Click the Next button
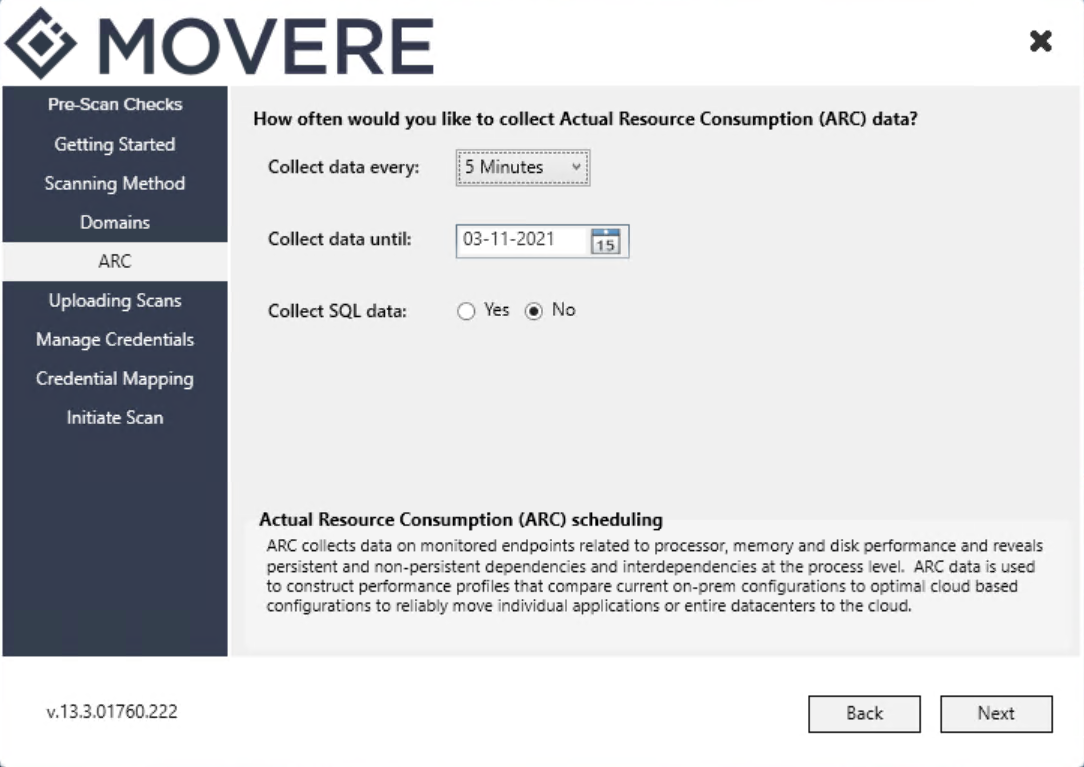This screenshot has width=1084, height=767. (996, 714)
